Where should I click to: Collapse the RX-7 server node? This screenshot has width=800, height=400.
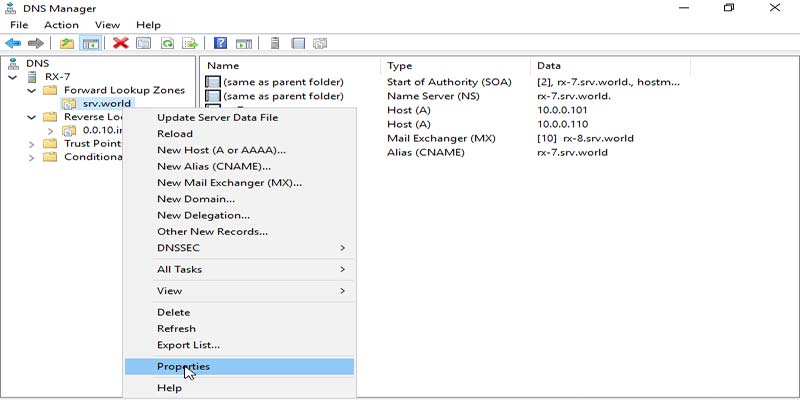13,77
